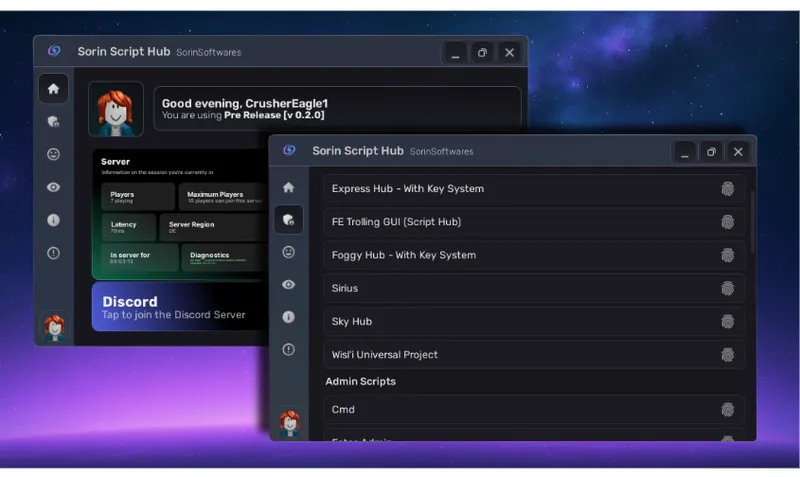800x477 pixels.
Task: Click fingerprint icon on Wisl'i Universal Project row
Action: pyautogui.click(x=728, y=355)
